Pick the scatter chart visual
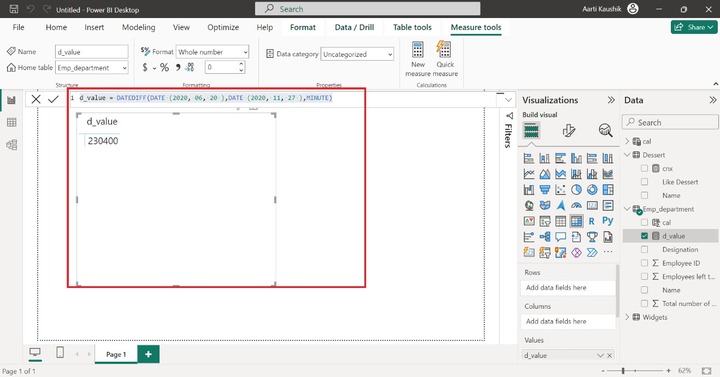 click(x=560, y=190)
